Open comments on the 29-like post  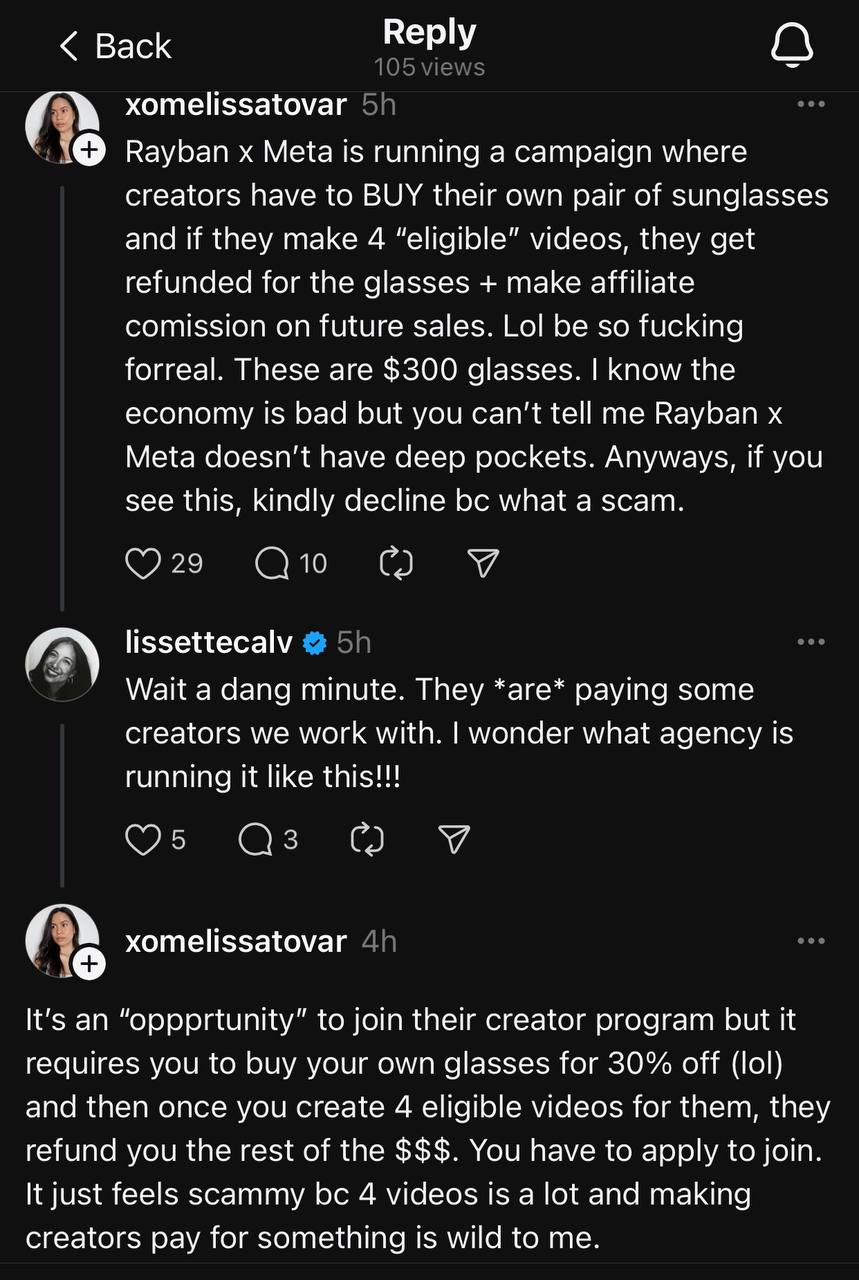click(x=272, y=564)
